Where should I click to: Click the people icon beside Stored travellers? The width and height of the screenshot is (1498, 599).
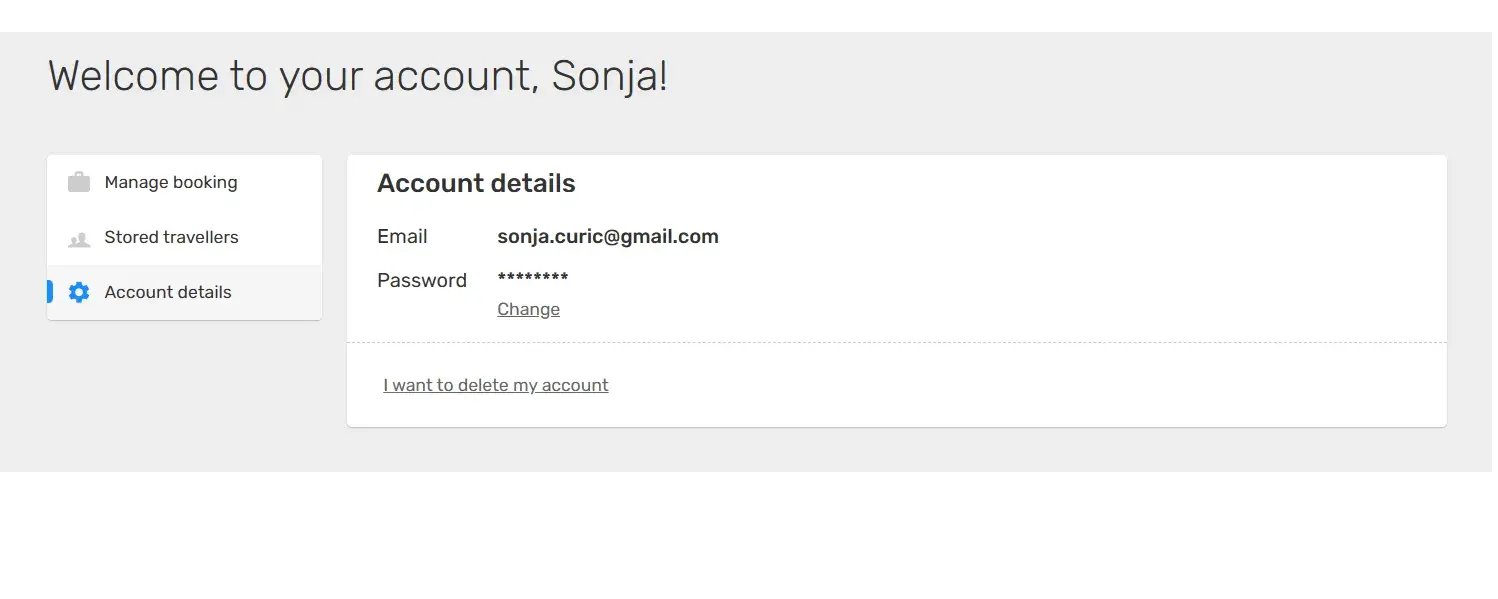point(79,239)
